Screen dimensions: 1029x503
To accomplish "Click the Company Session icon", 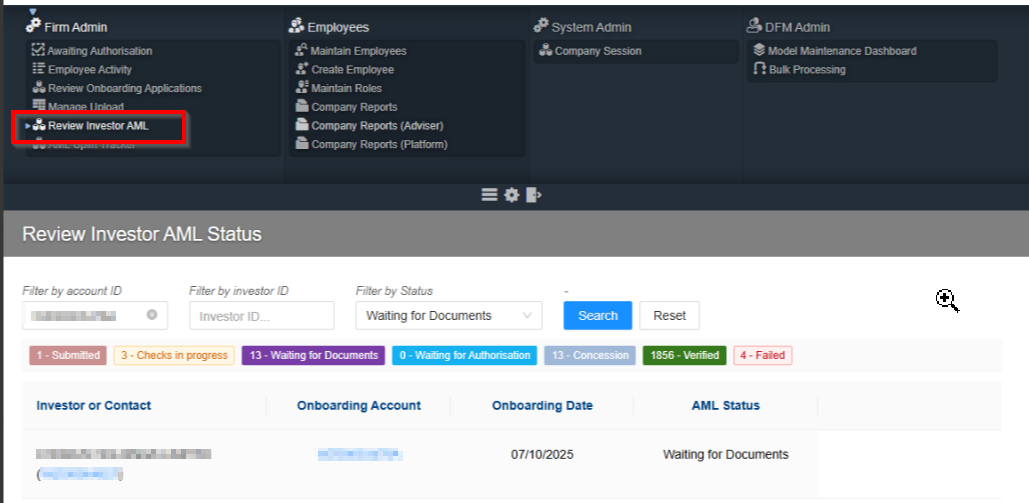I will pyautogui.click(x=545, y=50).
